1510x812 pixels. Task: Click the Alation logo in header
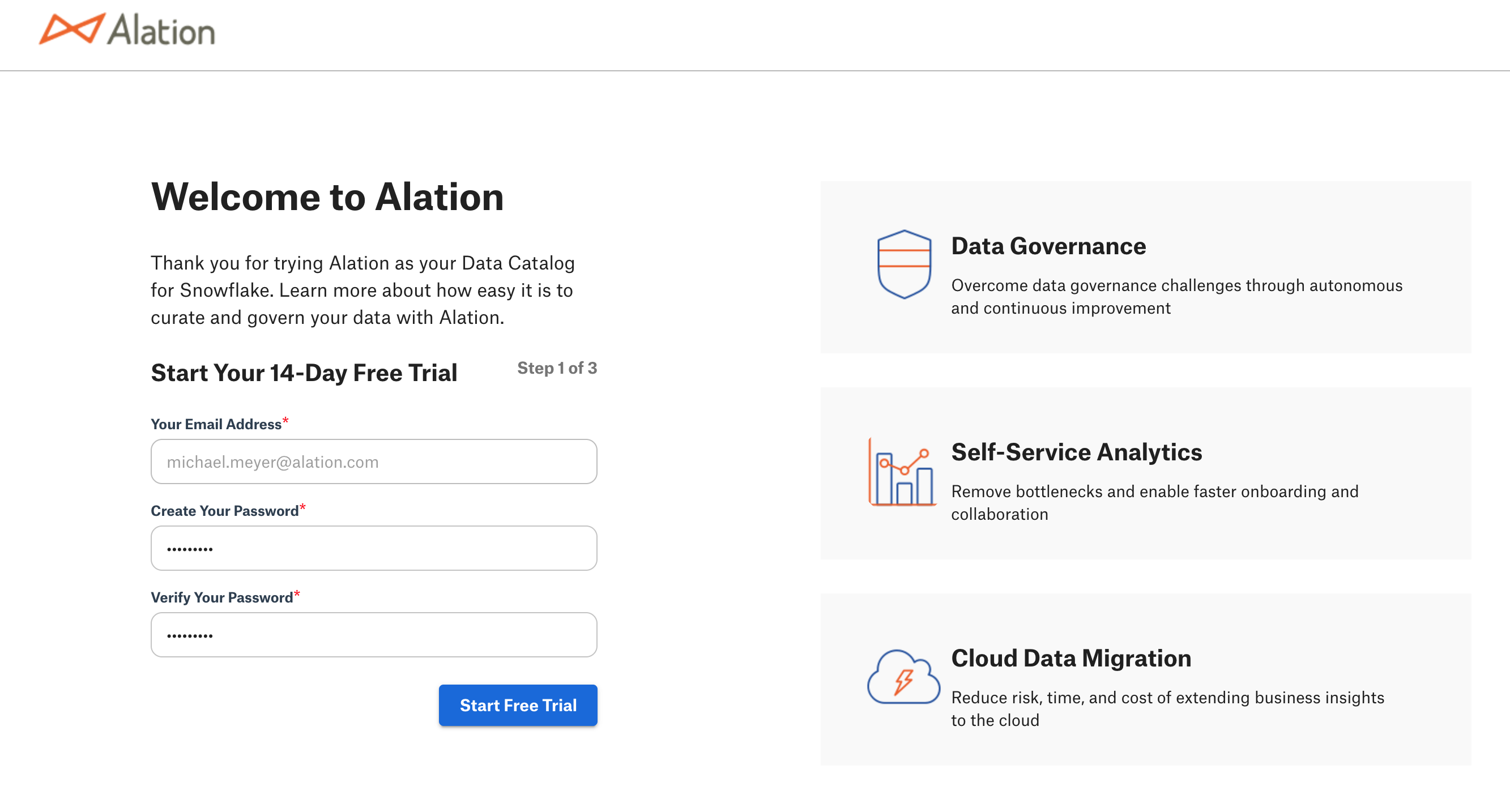(127, 29)
